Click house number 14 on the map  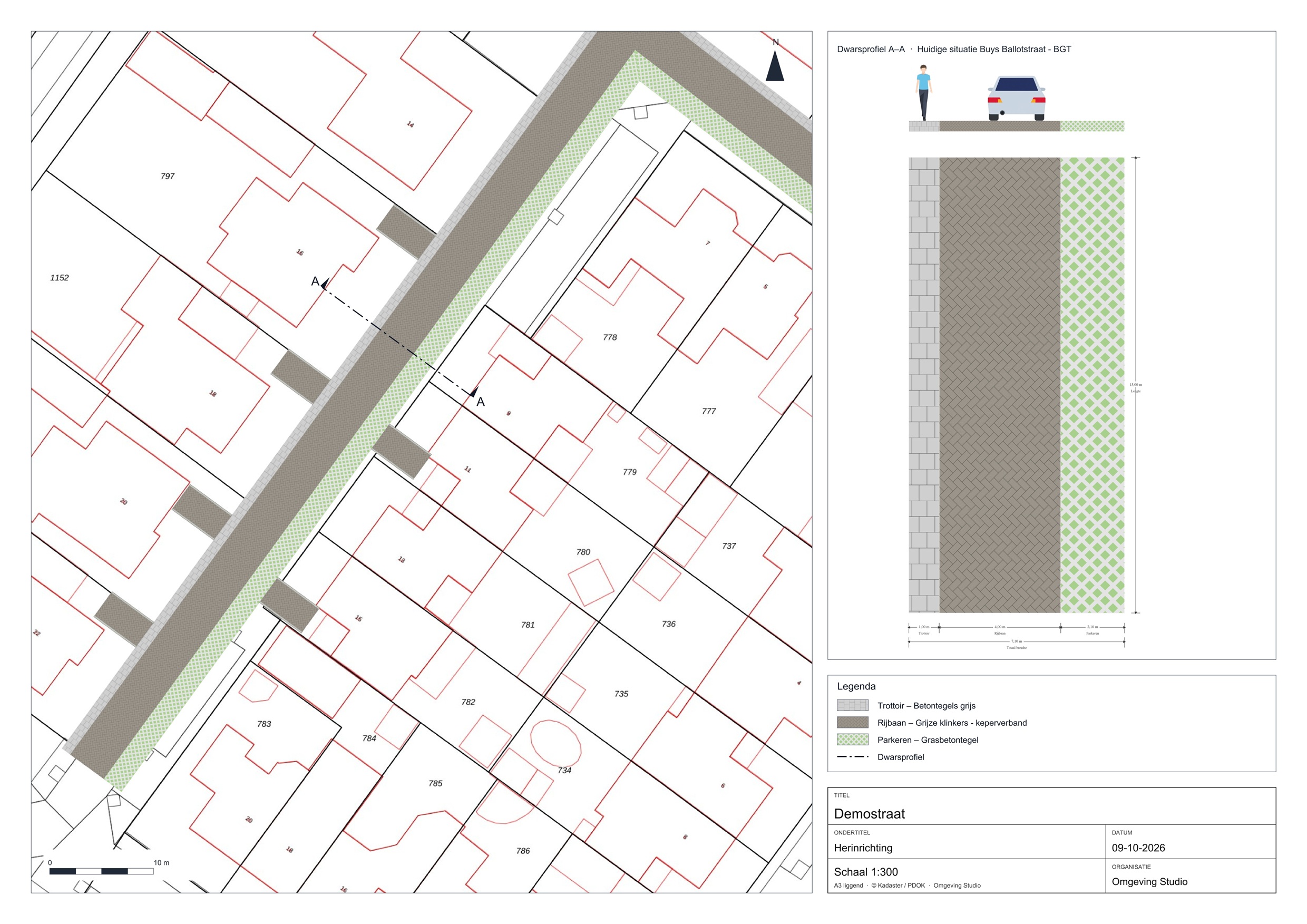click(411, 124)
